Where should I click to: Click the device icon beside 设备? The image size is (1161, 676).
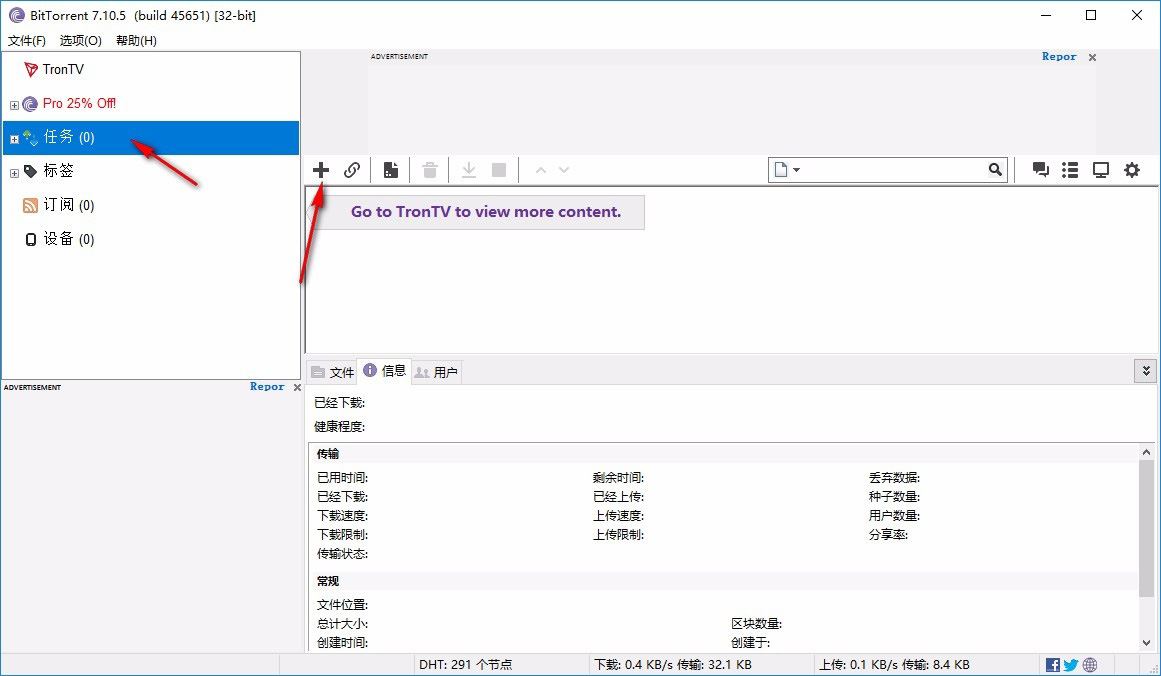(30, 239)
